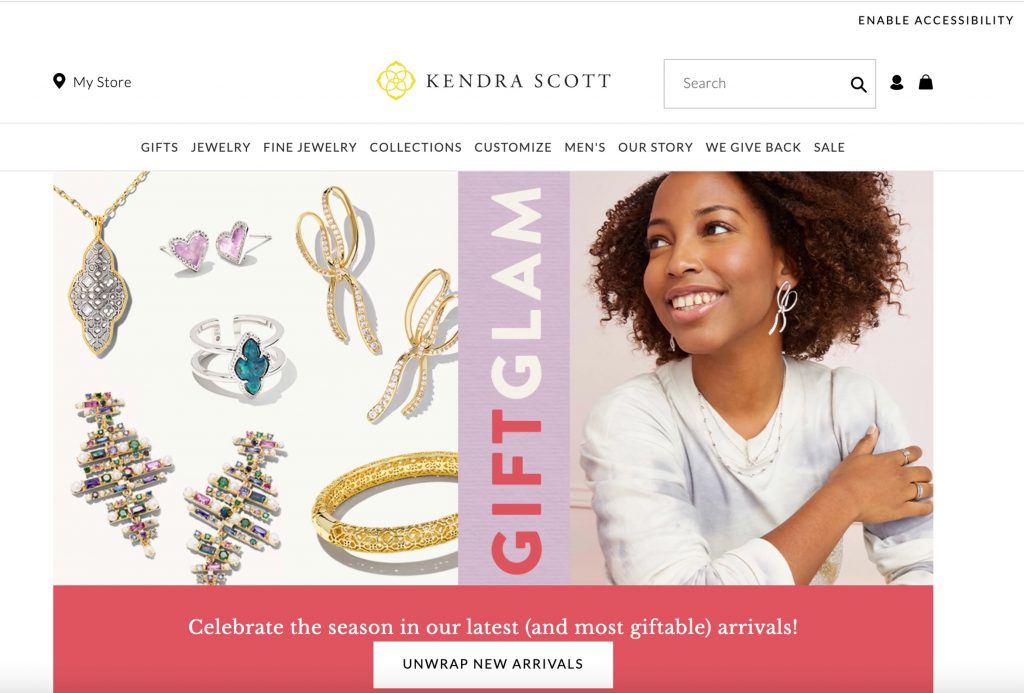The width and height of the screenshot is (1024, 693).
Task: Click Unwrap New Arrivals button
Action: click(x=493, y=664)
